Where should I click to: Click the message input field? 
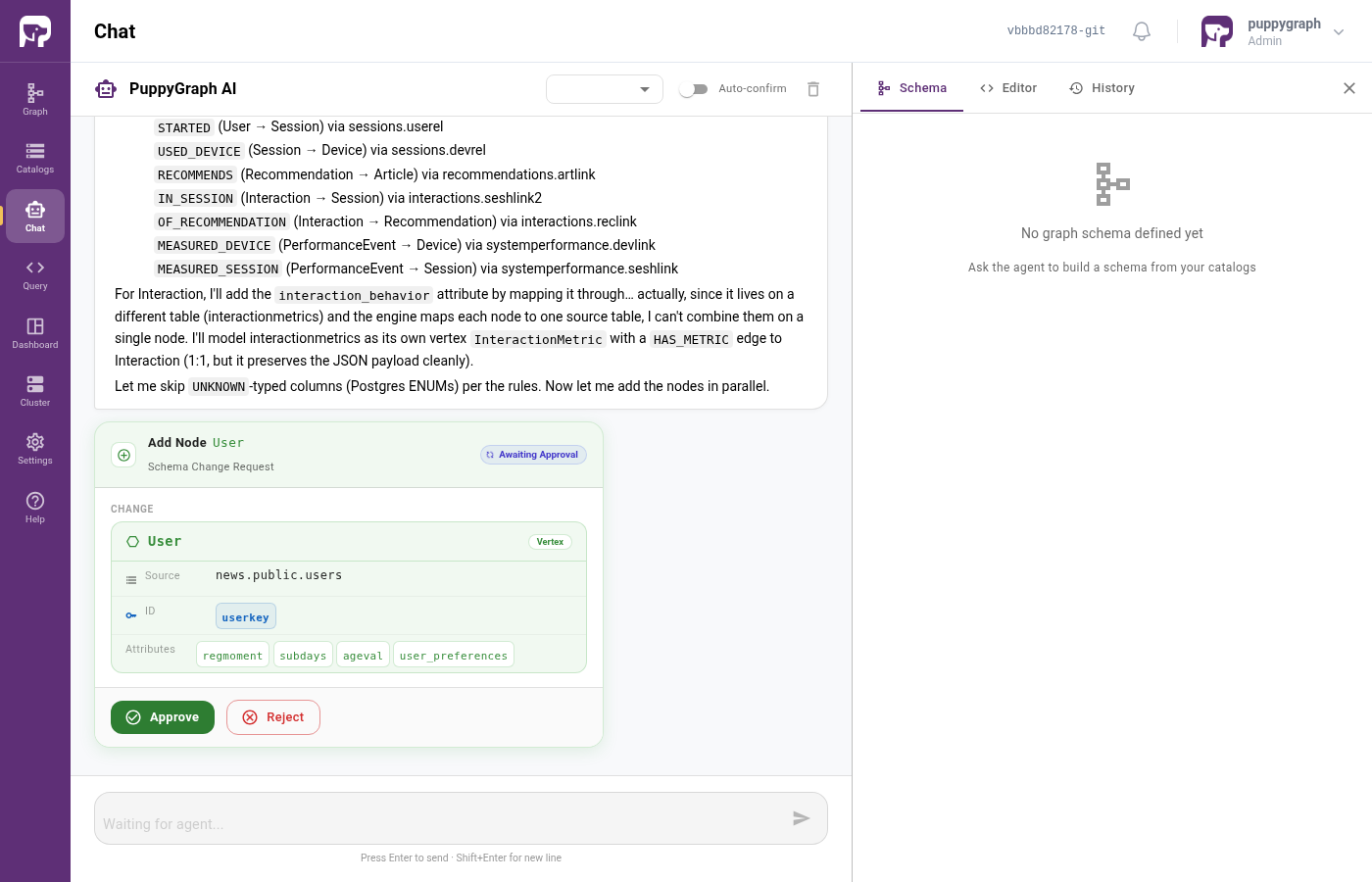pos(441,818)
